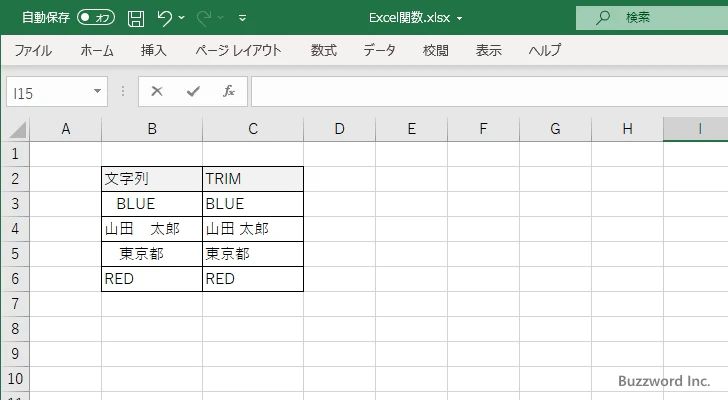The height and width of the screenshot is (400, 728).
Task: Select cell B4 山田 太郎 with wide space
Action: [152, 229]
